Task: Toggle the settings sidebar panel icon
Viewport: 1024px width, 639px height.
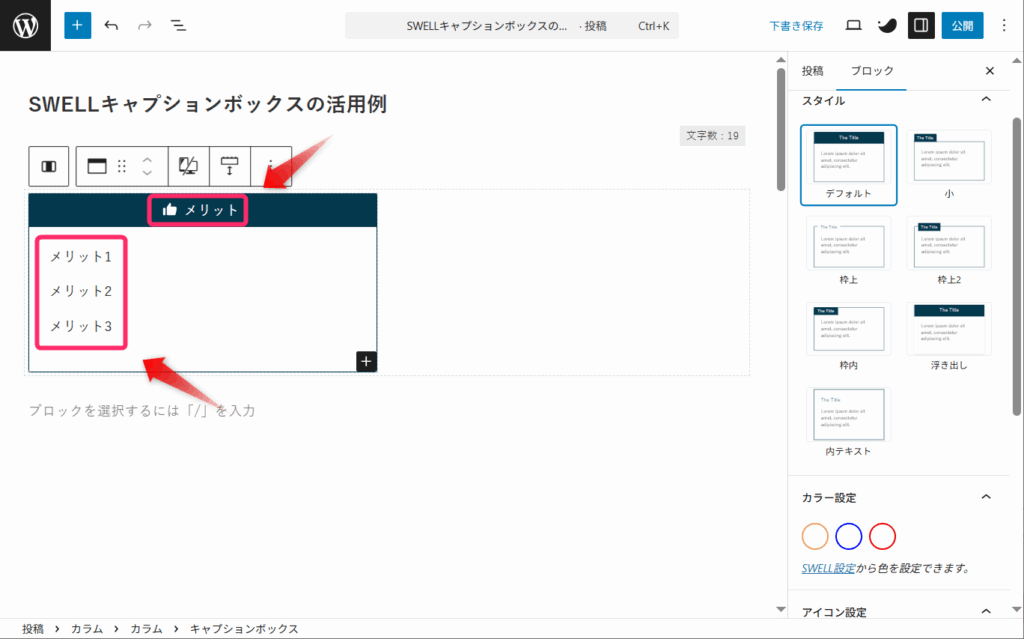Action: [921, 25]
